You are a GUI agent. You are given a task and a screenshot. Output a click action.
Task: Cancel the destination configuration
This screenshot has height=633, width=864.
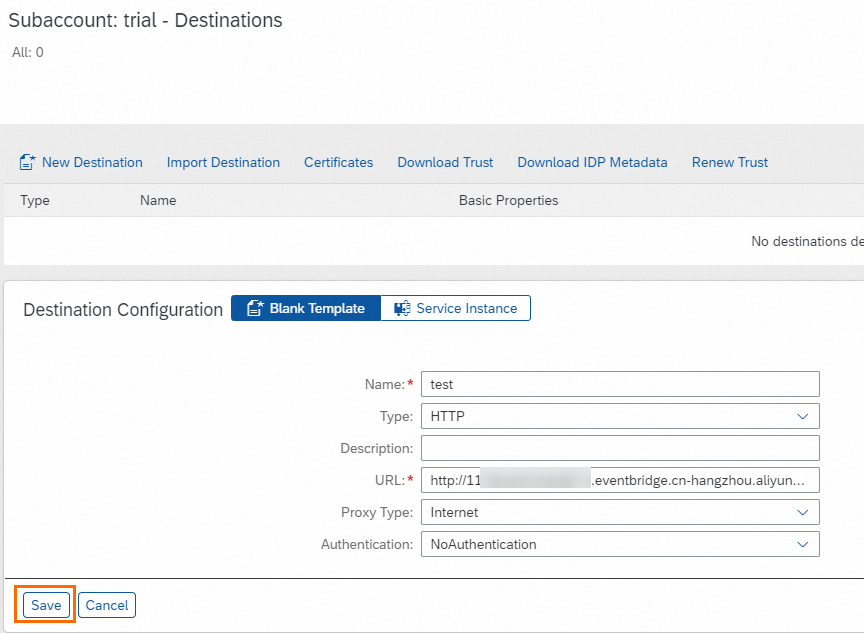[106, 604]
